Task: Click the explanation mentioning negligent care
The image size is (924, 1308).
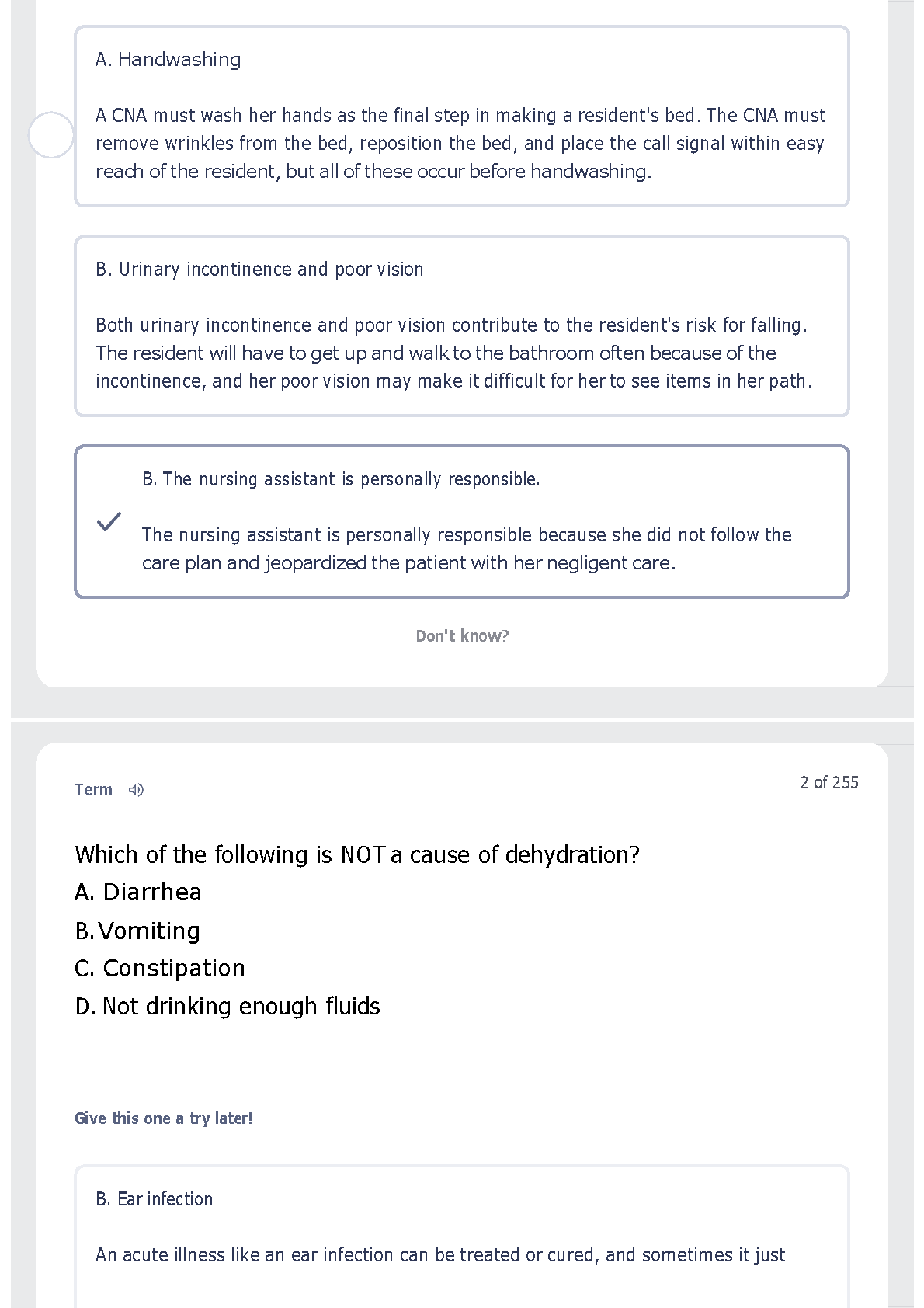Action: tap(466, 549)
